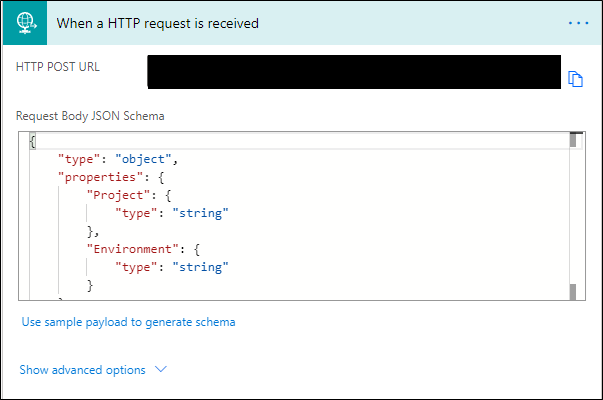The image size is (603, 400).
Task: Click the opening brace on first schema line
Action: [x=32, y=140]
